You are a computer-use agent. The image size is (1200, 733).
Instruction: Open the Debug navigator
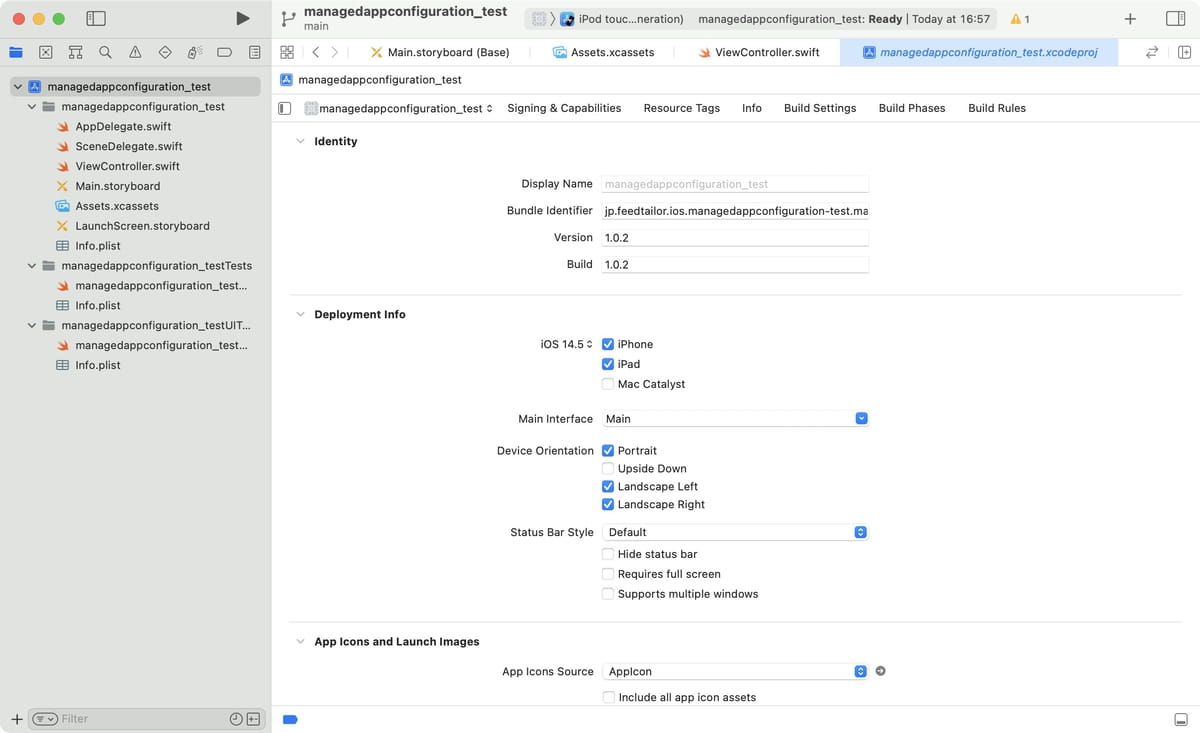coord(195,52)
